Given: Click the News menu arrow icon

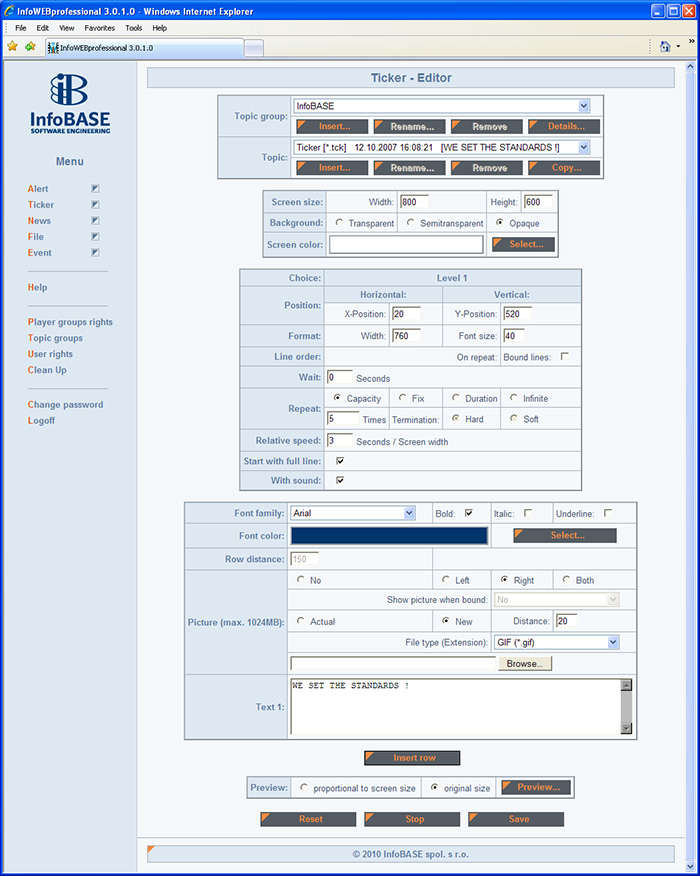Looking at the screenshot, I should 96,221.
